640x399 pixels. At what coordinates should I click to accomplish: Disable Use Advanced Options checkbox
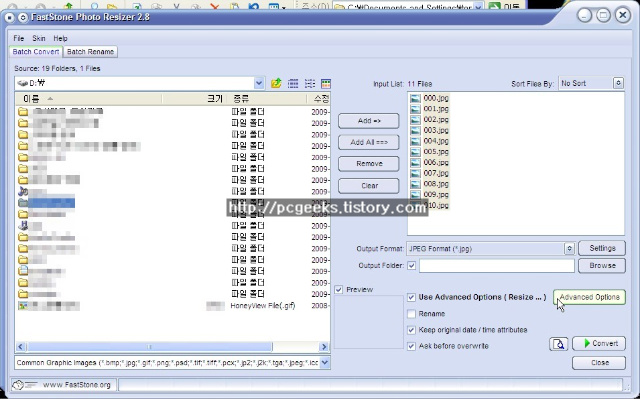411,297
